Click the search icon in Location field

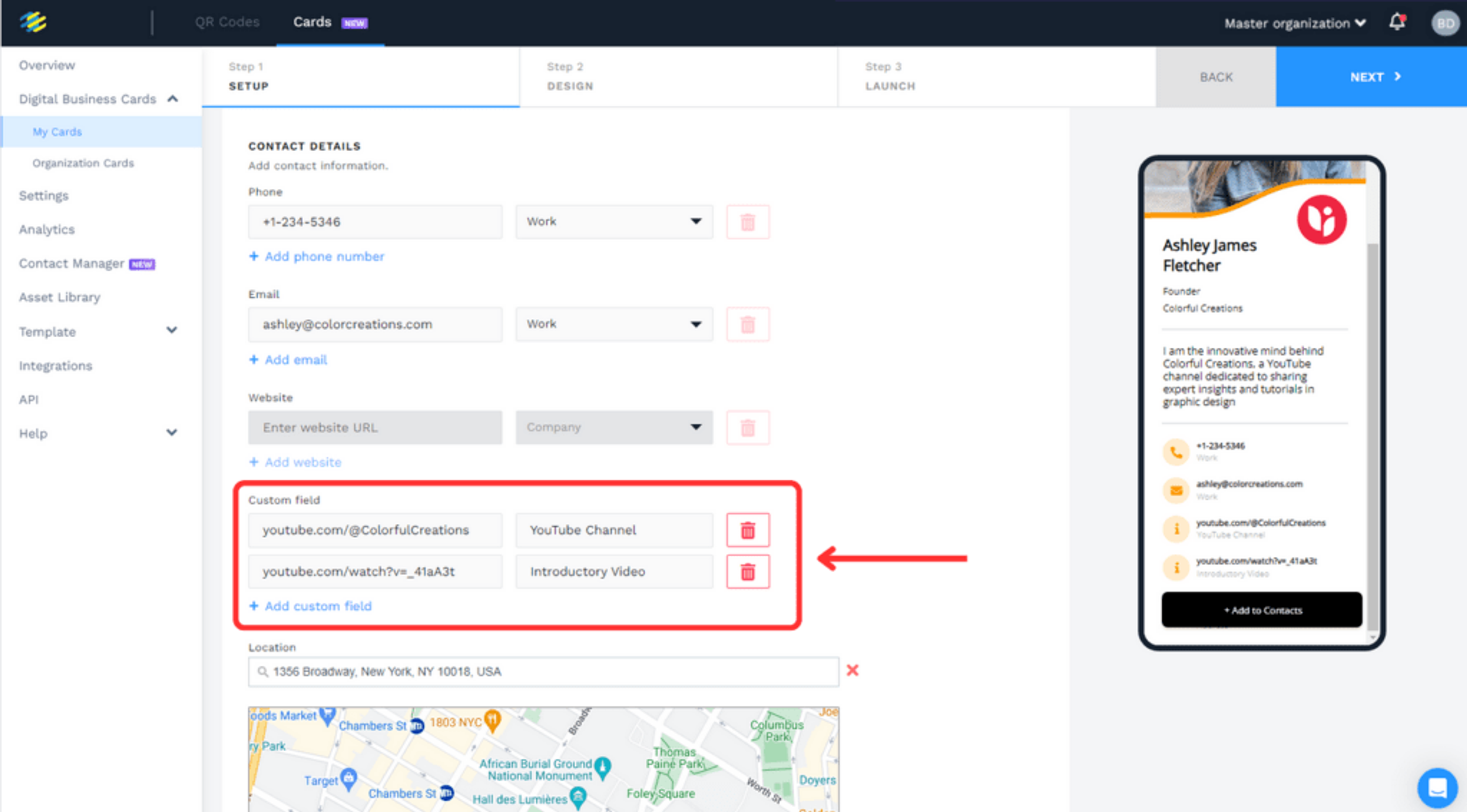click(x=262, y=672)
